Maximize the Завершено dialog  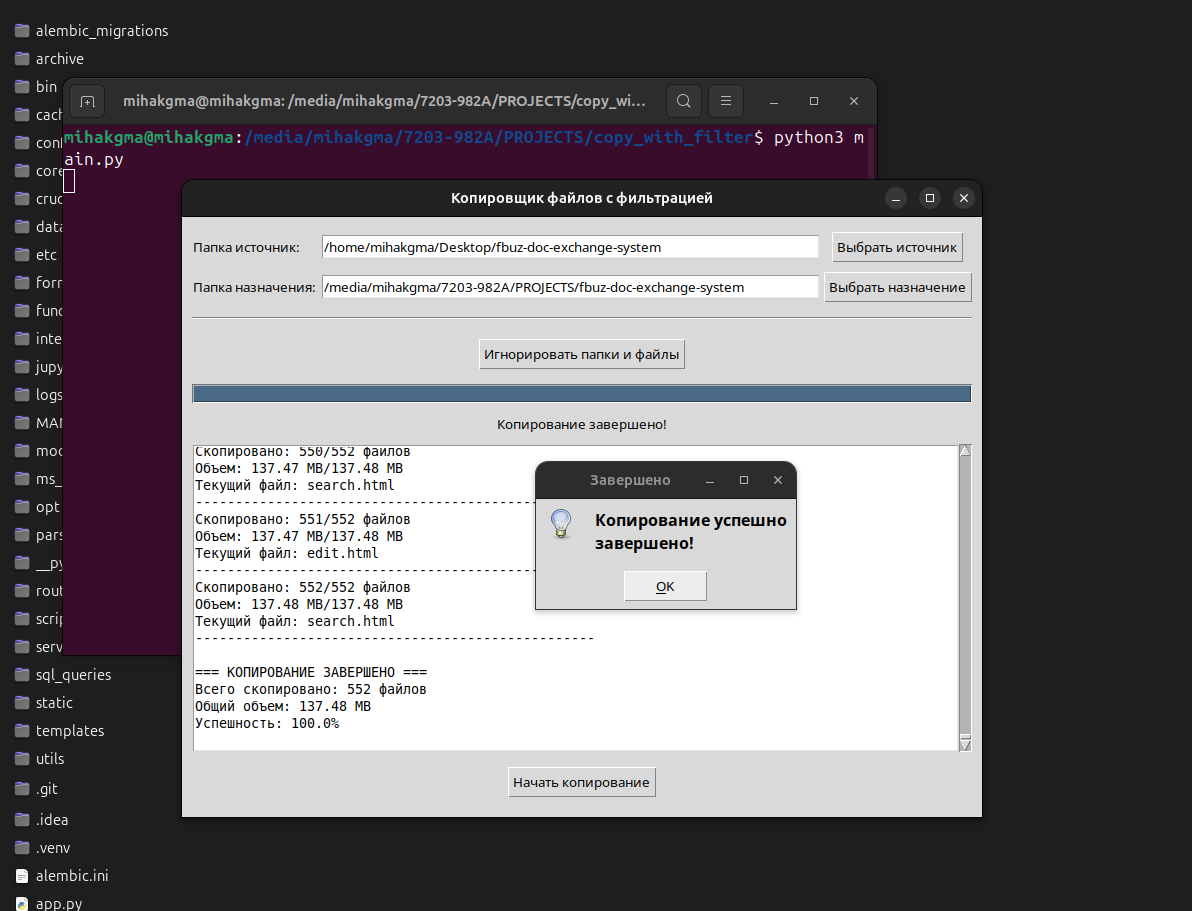pyautogui.click(x=744, y=480)
